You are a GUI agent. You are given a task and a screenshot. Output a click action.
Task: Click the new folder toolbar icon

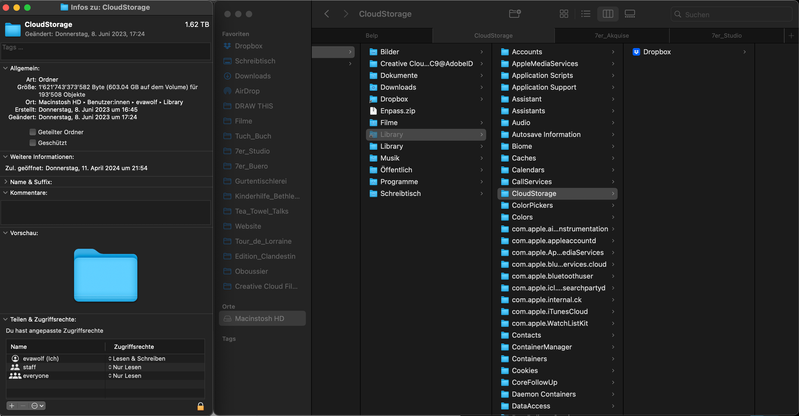(515, 14)
